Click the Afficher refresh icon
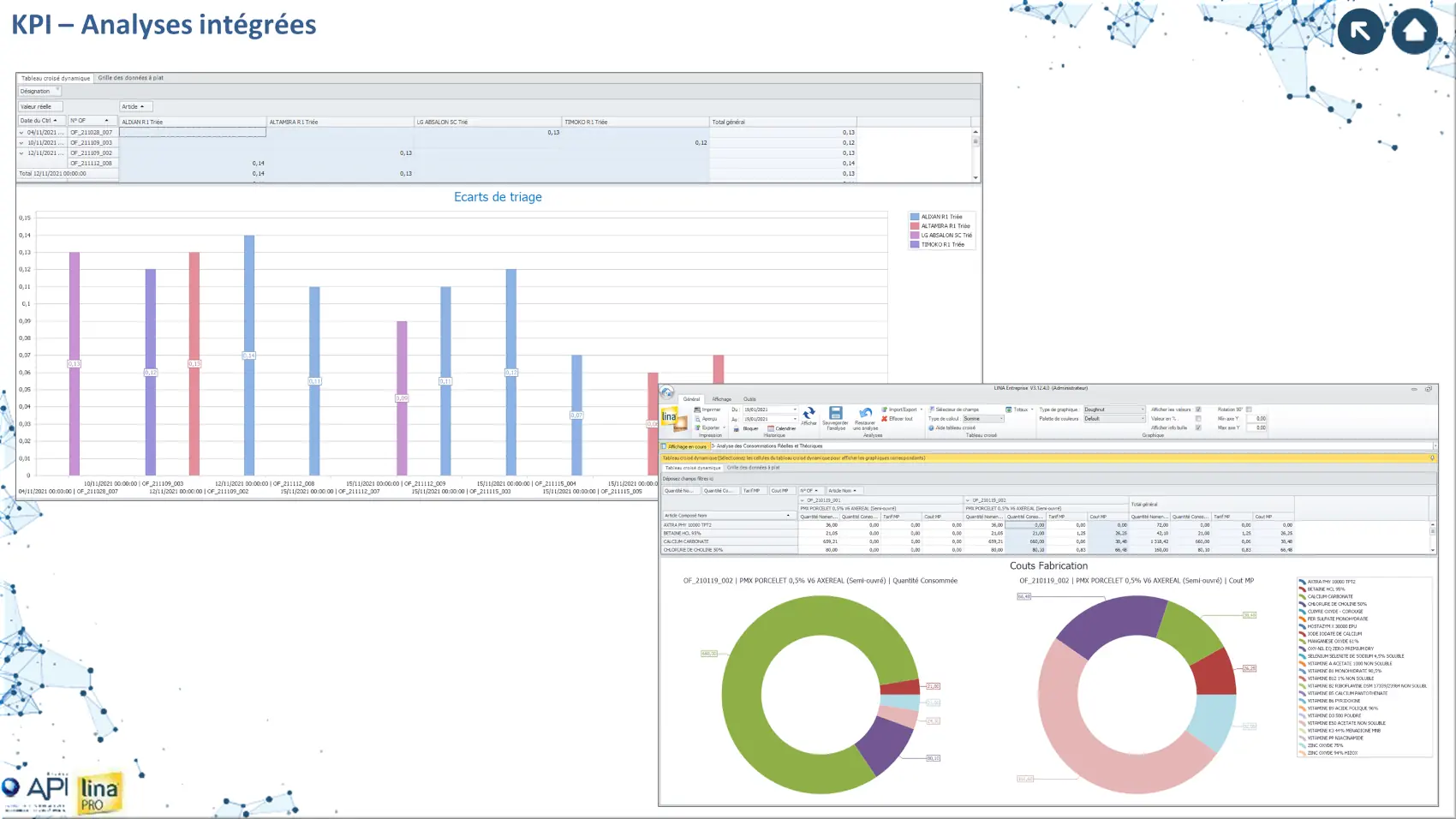The image size is (1456, 819). pos(809,414)
